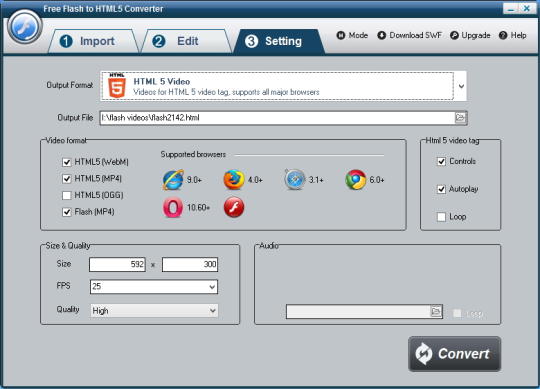Browse for audio file folder icon
540x389 pixels.
click(436, 312)
